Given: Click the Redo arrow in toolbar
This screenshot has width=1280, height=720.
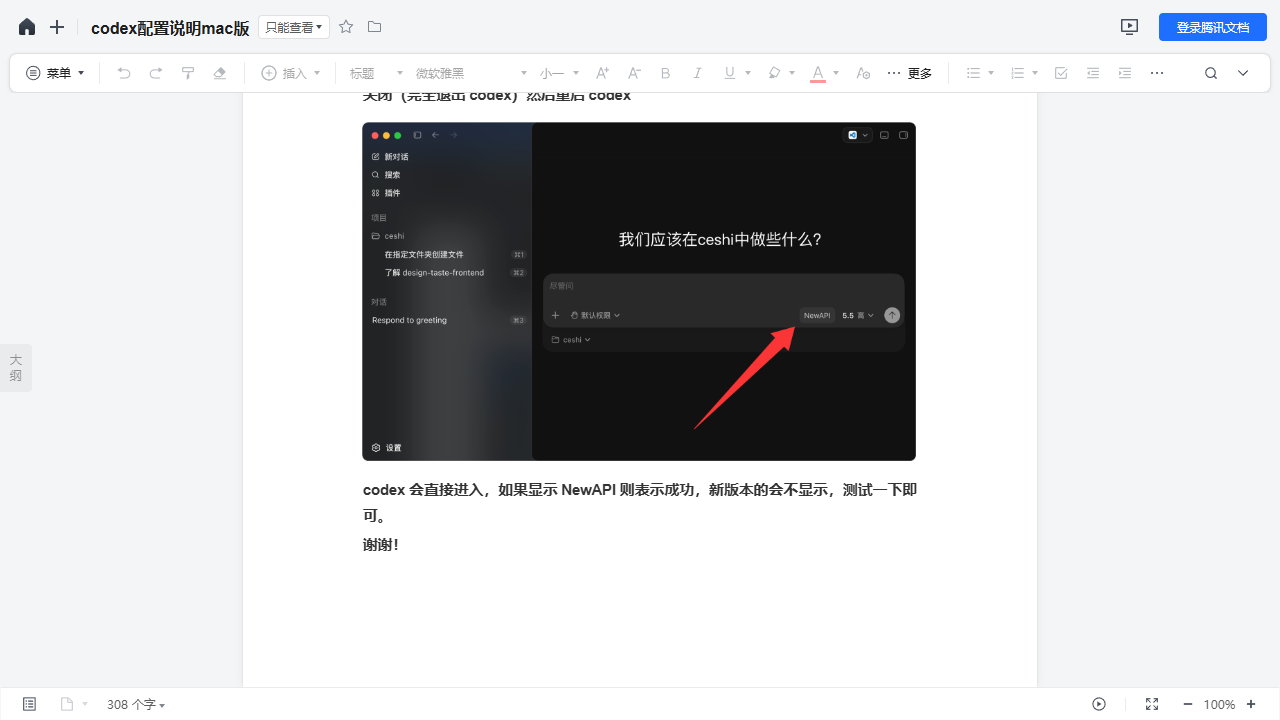Looking at the screenshot, I should click(x=156, y=73).
